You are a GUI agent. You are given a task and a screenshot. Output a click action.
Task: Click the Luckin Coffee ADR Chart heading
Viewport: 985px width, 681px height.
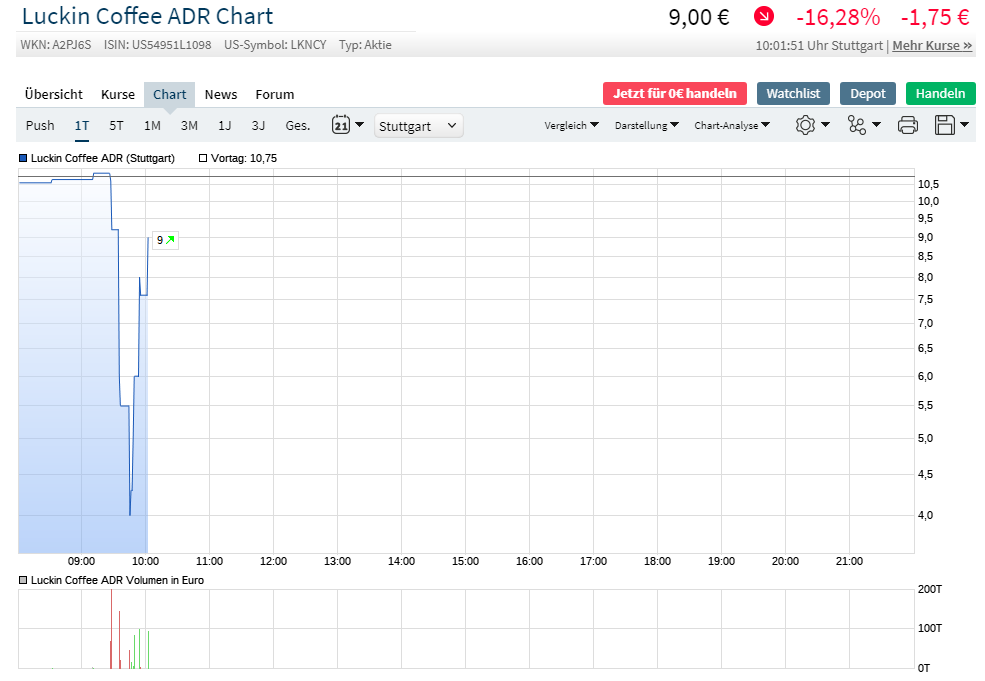click(148, 16)
